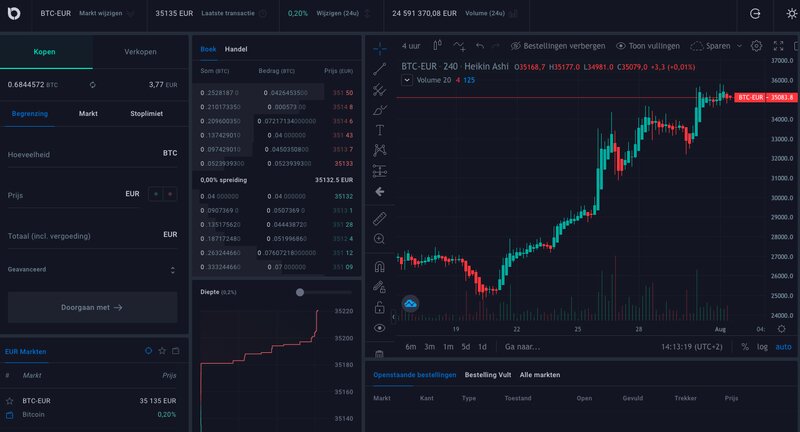Switch chart to fullscreen mode
This screenshot has width=800, height=432.
pyautogui.click(x=779, y=46)
